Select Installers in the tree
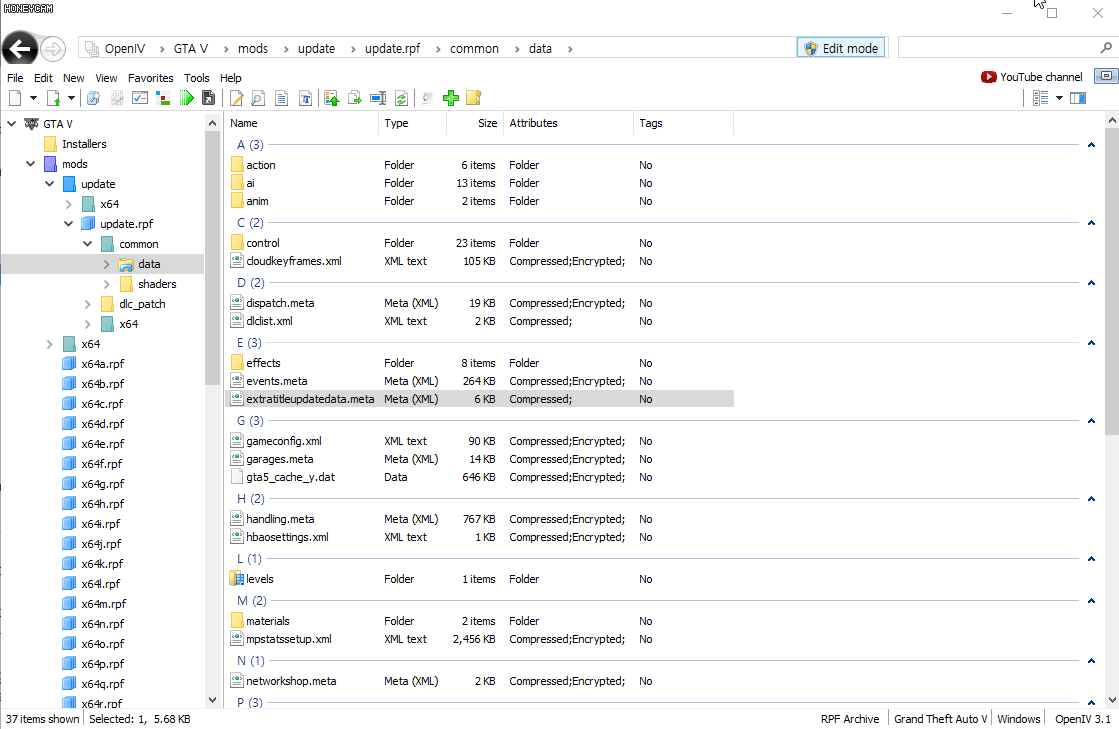Image resolution: width=1119 pixels, height=729 pixels. (x=84, y=144)
